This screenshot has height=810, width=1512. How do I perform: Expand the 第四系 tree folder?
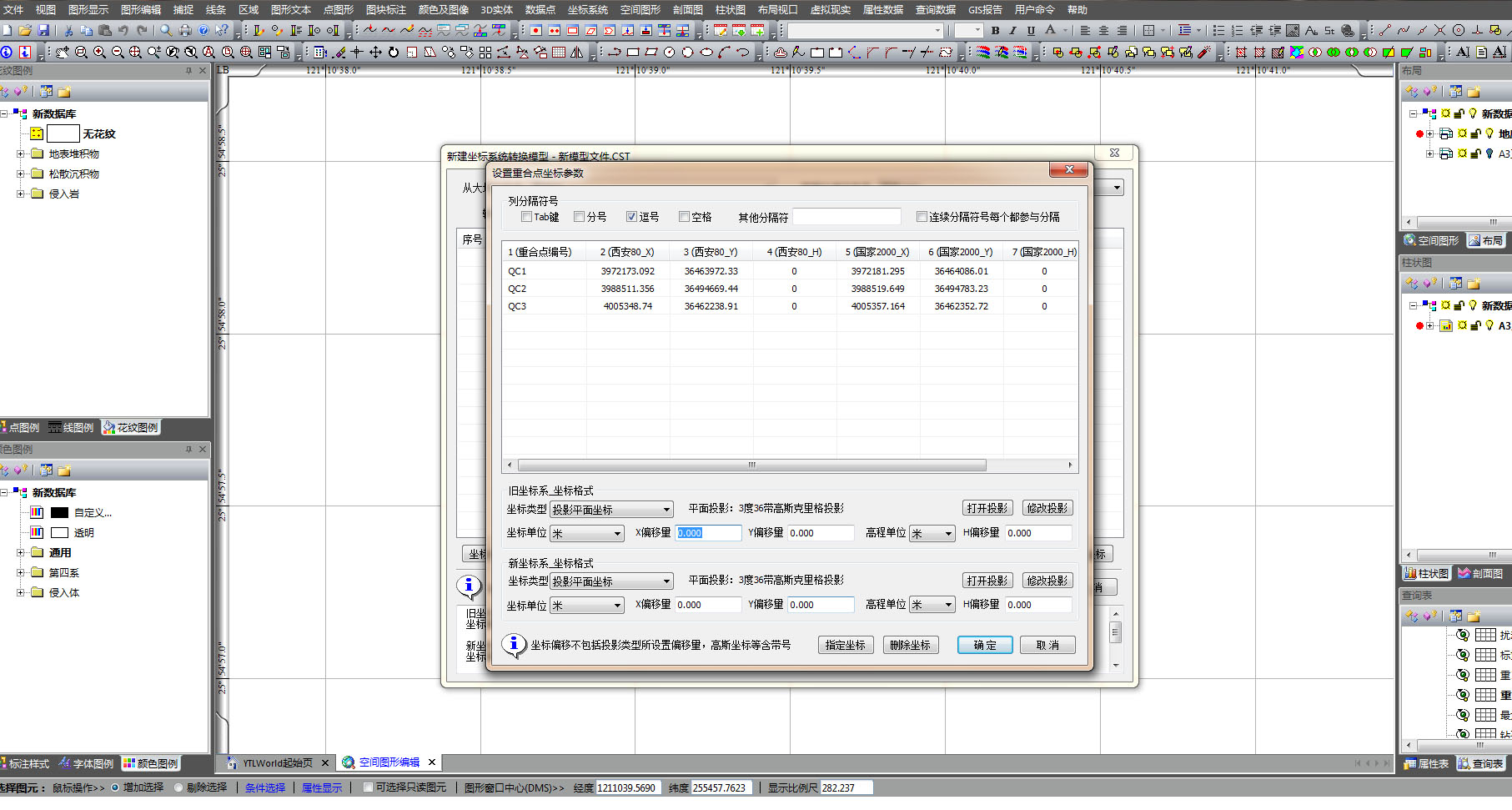click(20, 572)
